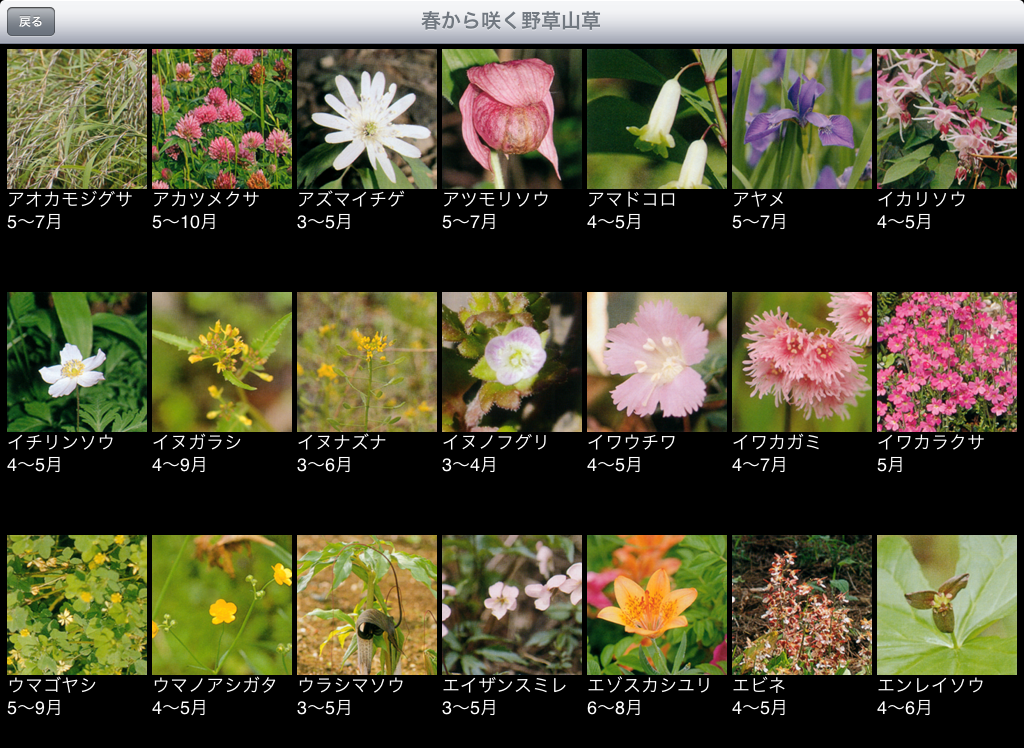Screen dimensions: 1024x748
Task: Select the エゾスカシユリ orange lily image
Action: (x=657, y=605)
